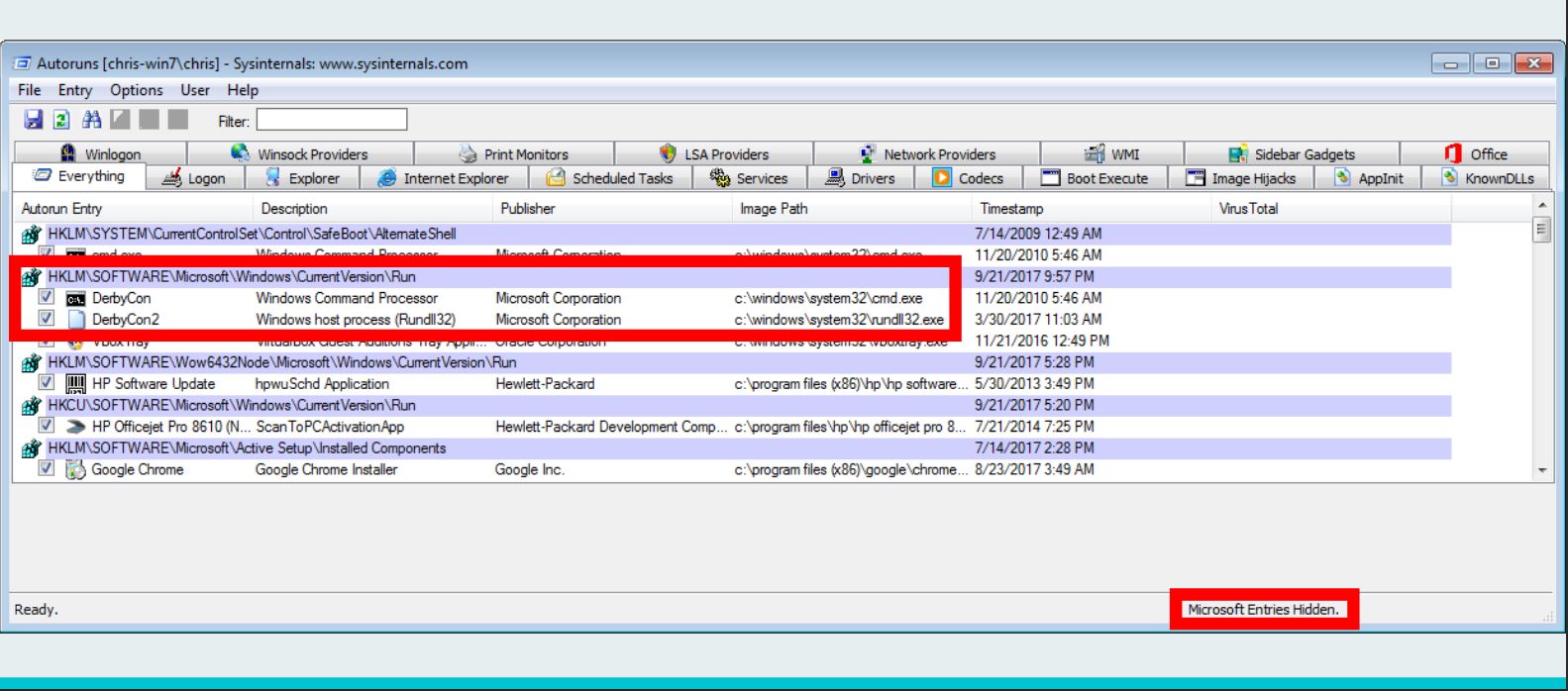The image size is (1568, 691).
Task: Select HKCU CurrentVersion\Run registry key row
Action: pos(735,405)
